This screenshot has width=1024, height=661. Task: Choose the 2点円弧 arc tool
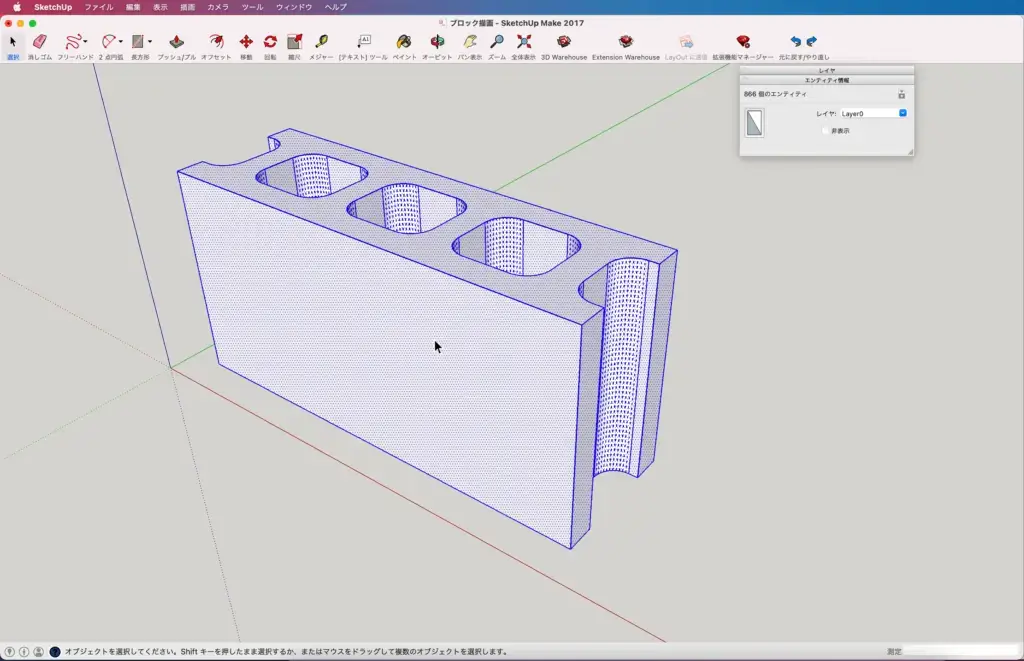point(108,42)
